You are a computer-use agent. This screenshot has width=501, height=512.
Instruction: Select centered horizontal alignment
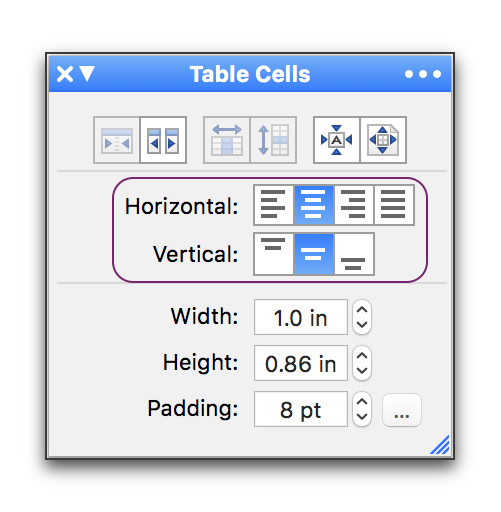tap(314, 205)
